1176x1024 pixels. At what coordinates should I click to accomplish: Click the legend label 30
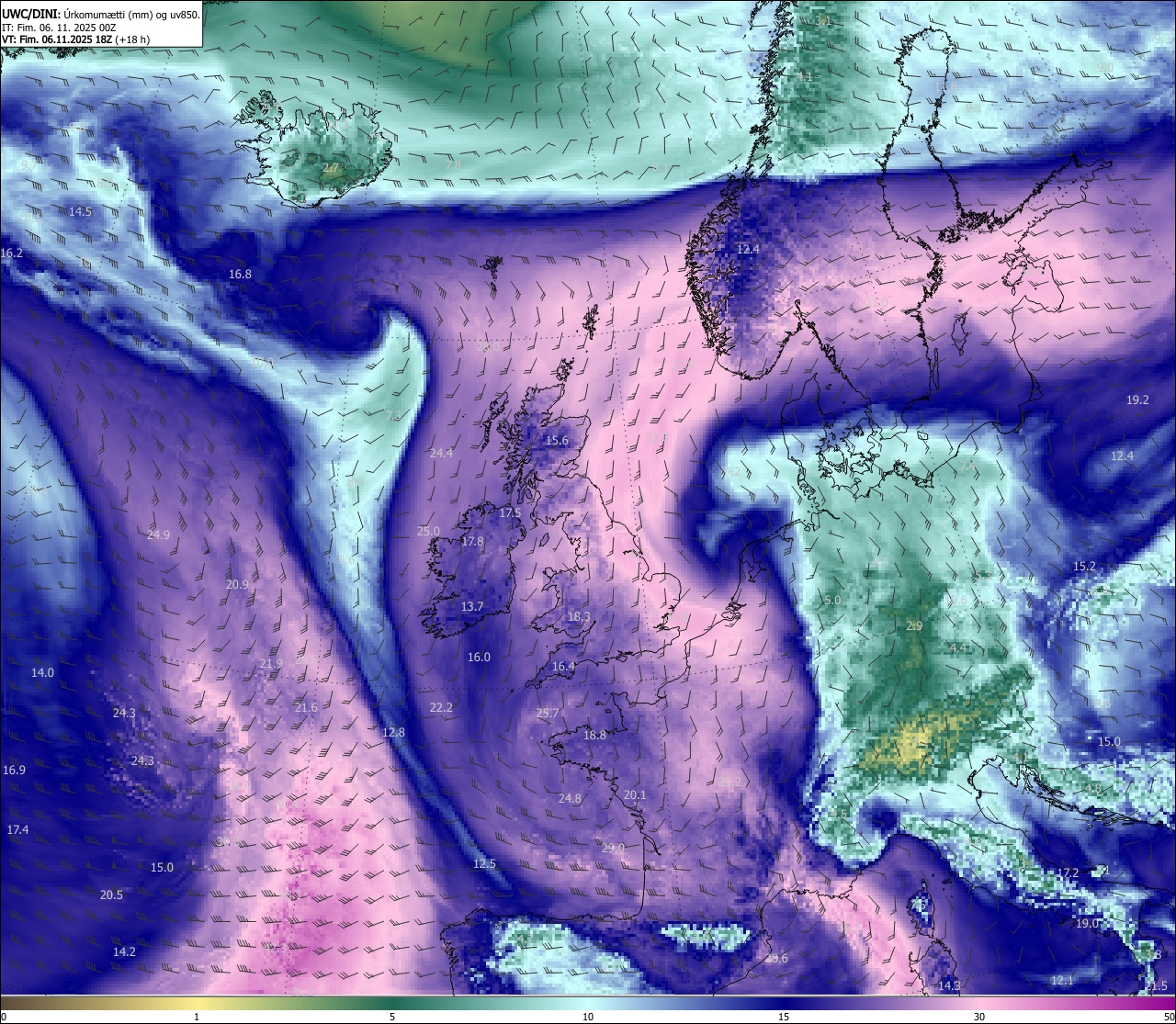pyautogui.click(x=979, y=1017)
